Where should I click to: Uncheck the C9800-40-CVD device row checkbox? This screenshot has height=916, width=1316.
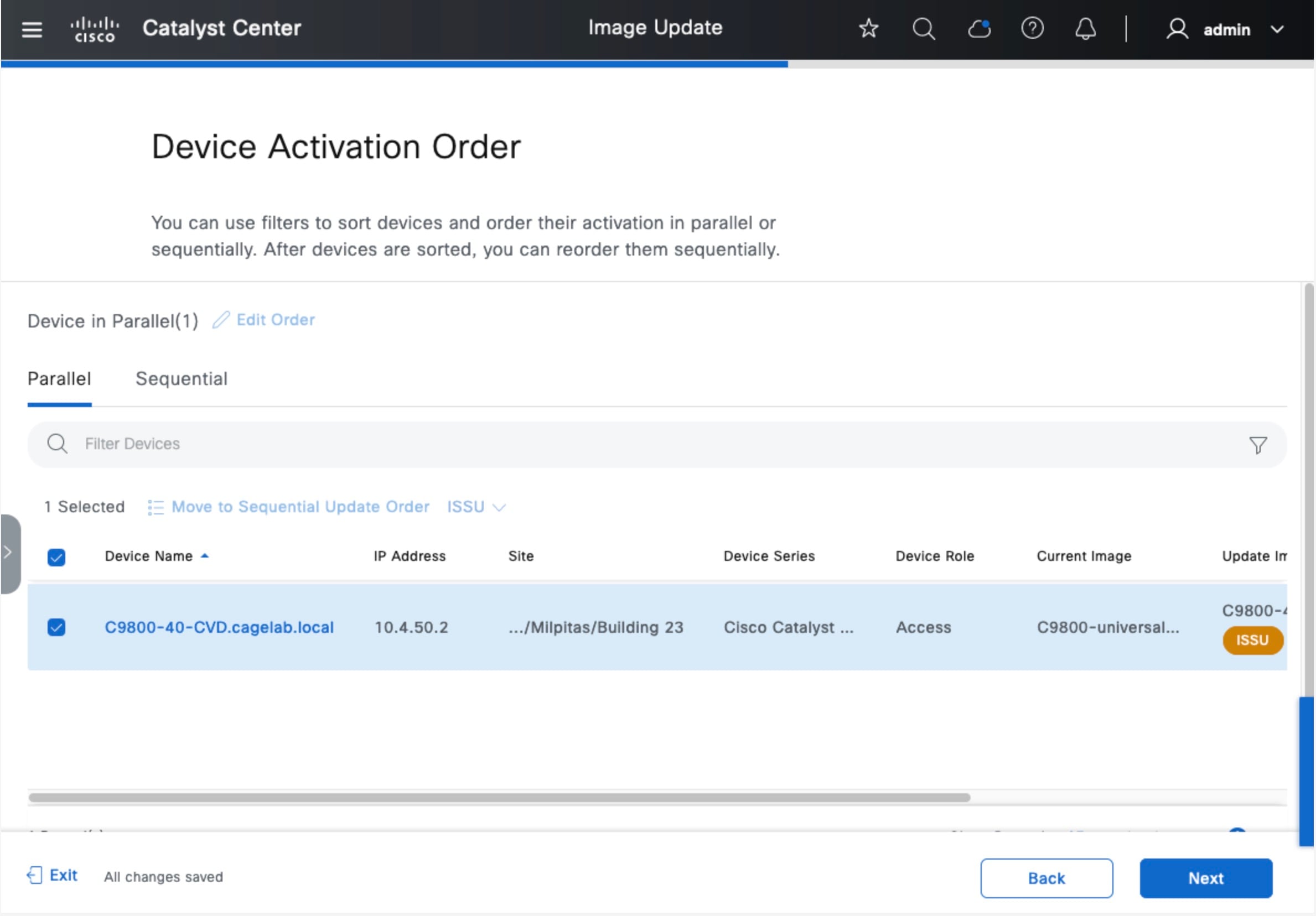point(56,627)
